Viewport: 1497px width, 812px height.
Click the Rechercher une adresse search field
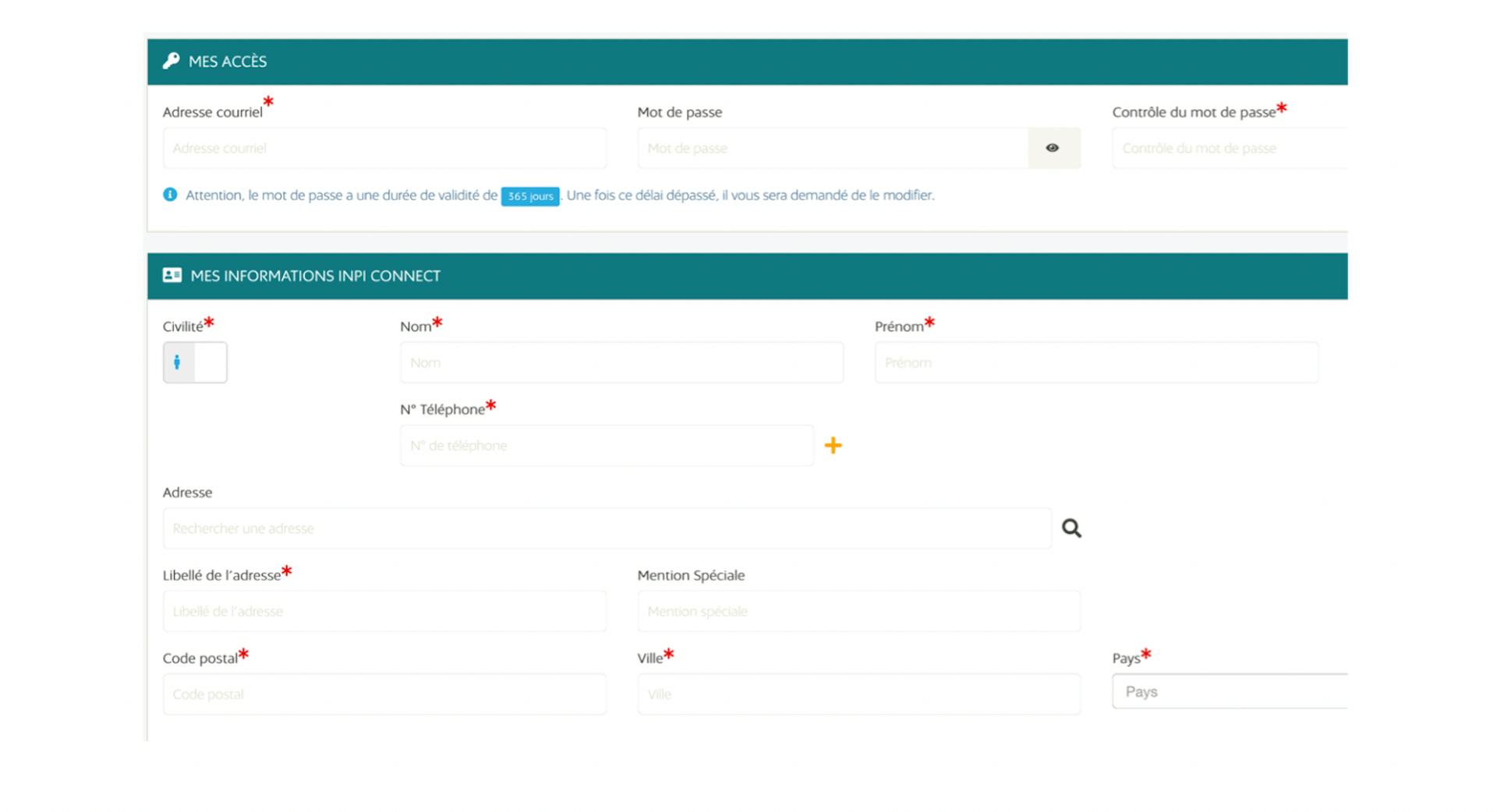point(607,528)
